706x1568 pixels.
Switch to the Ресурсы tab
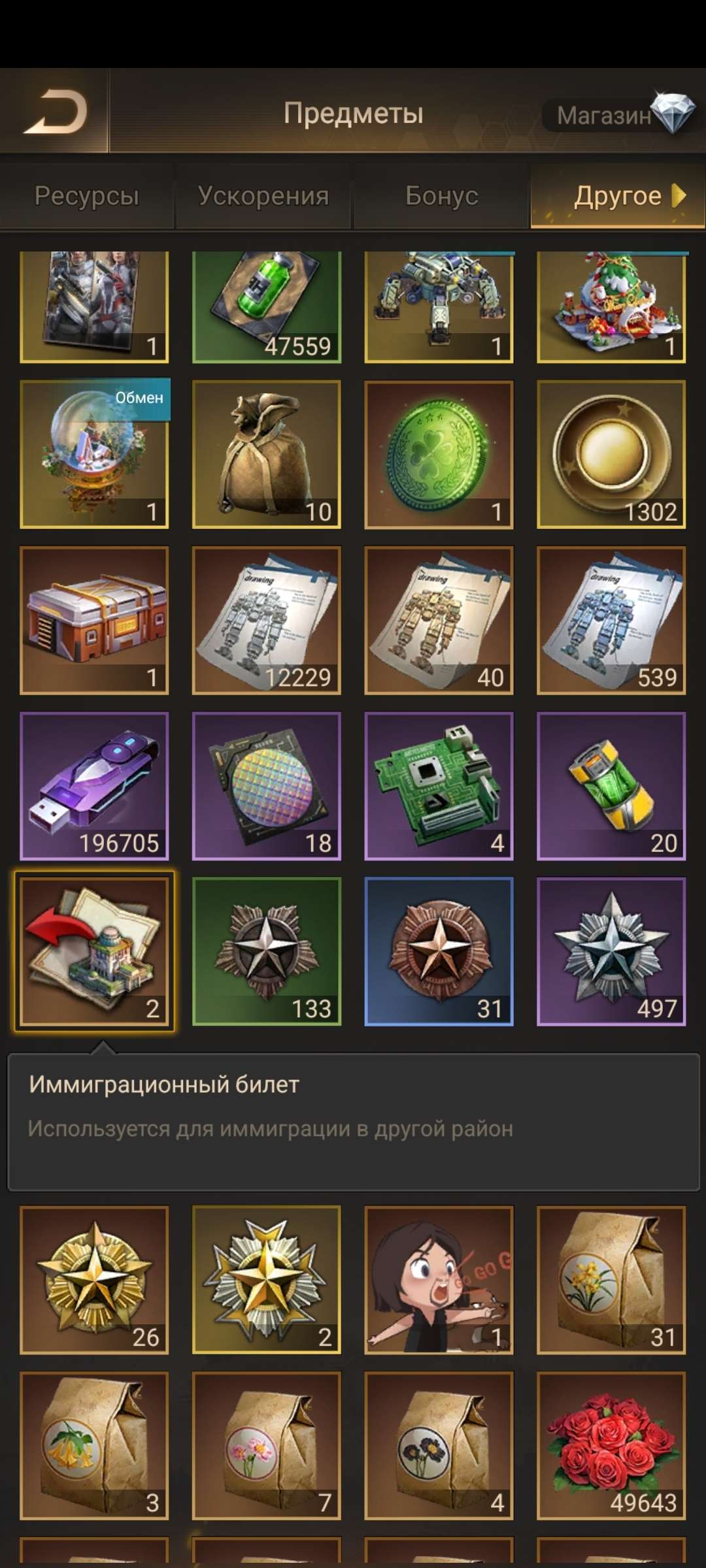point(87,196)
